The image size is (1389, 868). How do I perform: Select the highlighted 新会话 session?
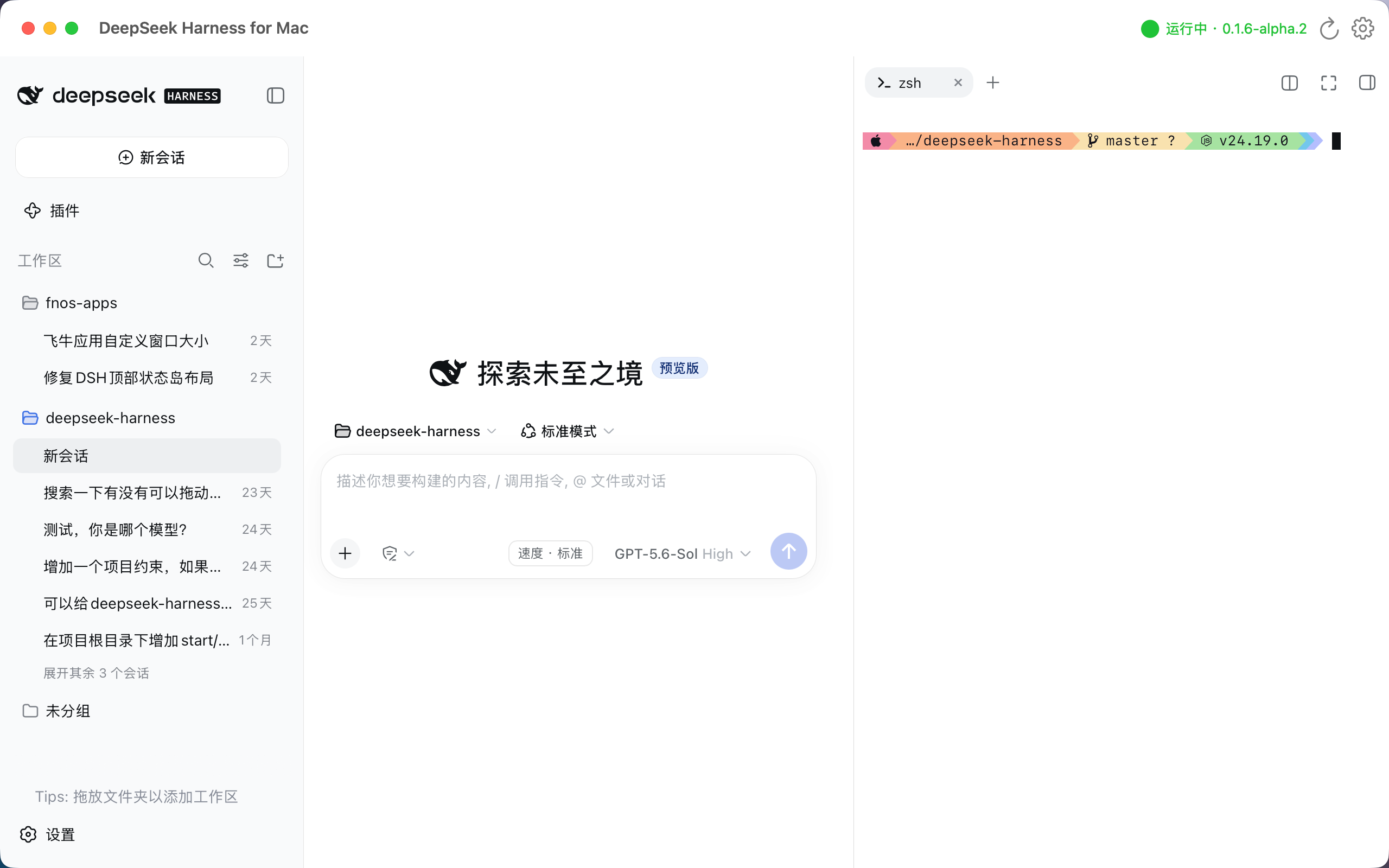coord(147,456)
